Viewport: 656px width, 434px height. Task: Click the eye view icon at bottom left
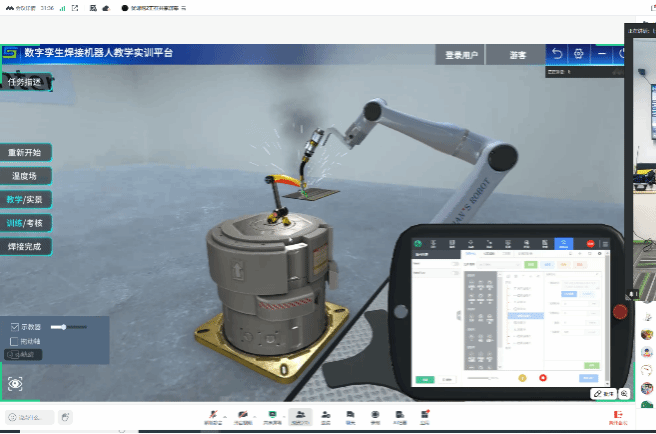coord(15,384)
